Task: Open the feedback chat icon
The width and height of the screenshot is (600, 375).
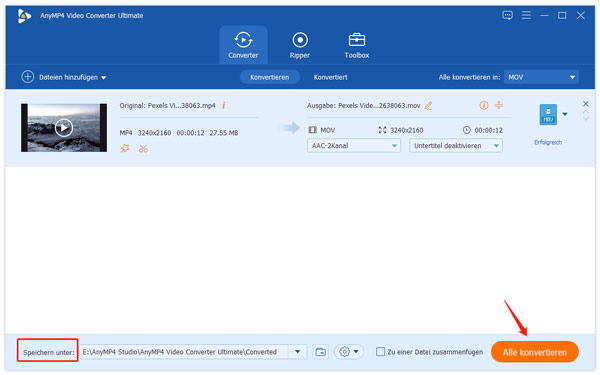Action: (x=507, y=15)
